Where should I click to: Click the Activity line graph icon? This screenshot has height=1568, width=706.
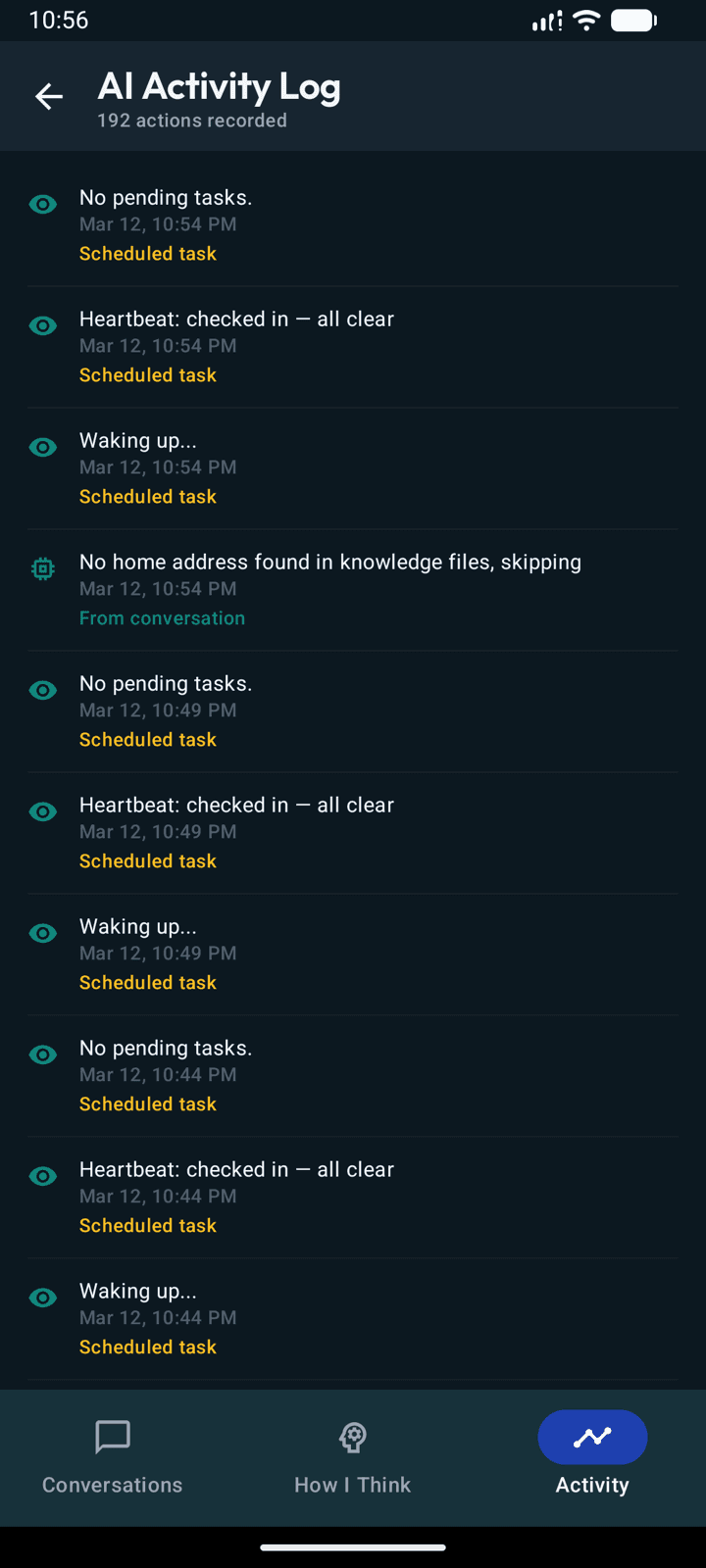[x=592, y=1437]
